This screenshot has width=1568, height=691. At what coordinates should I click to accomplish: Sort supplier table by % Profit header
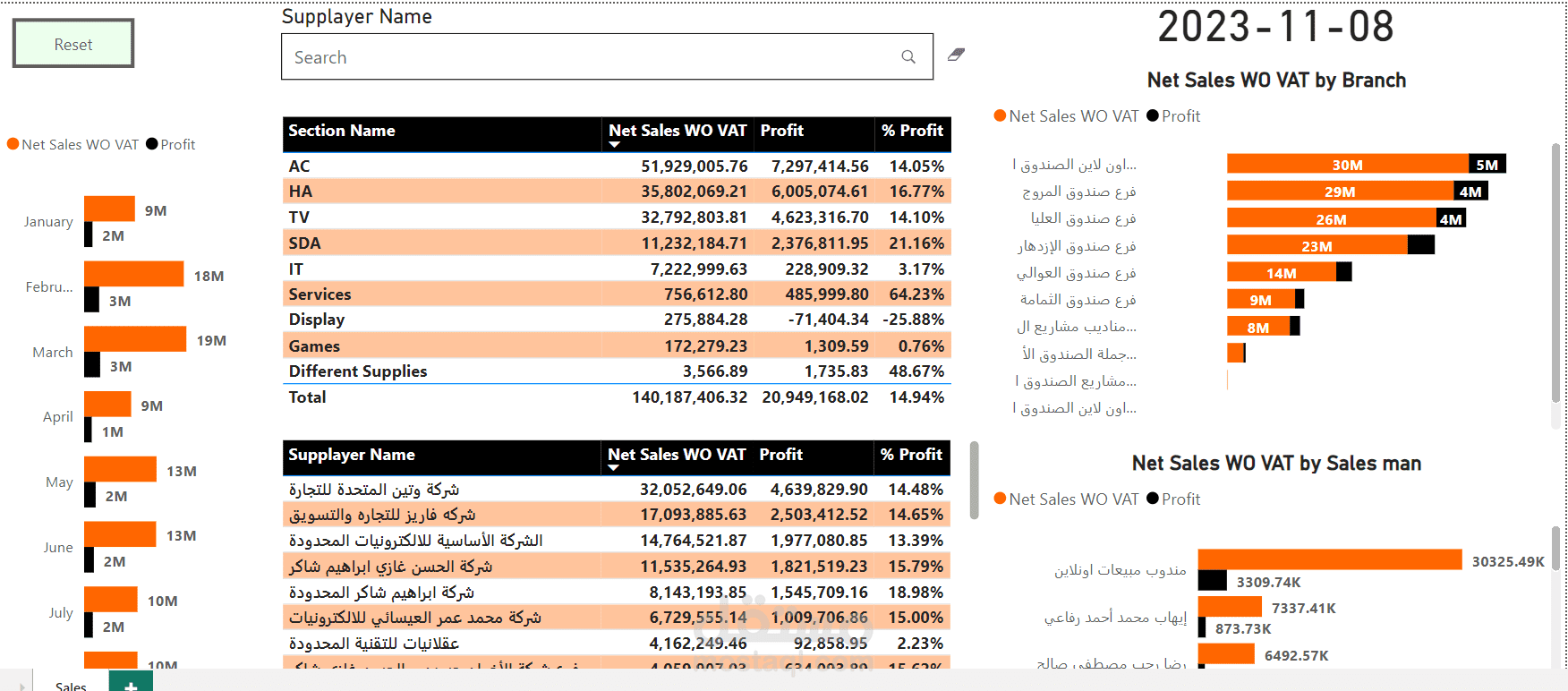coord(911,455)
